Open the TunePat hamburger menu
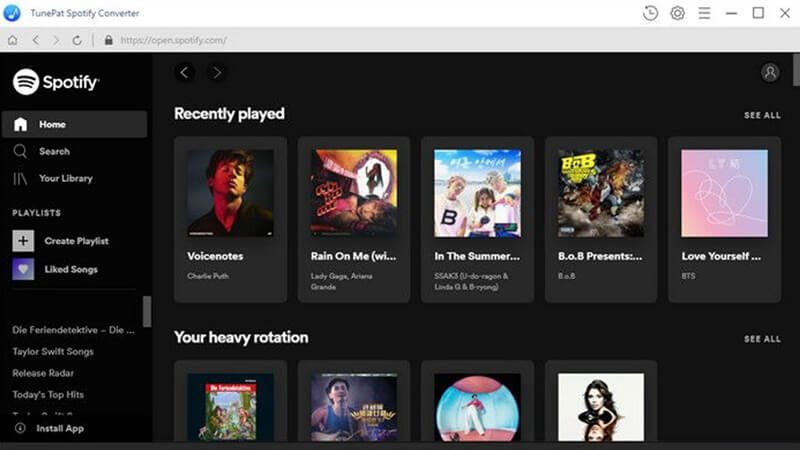This screenshot has width=800, height=450. [x=704, y=13]
